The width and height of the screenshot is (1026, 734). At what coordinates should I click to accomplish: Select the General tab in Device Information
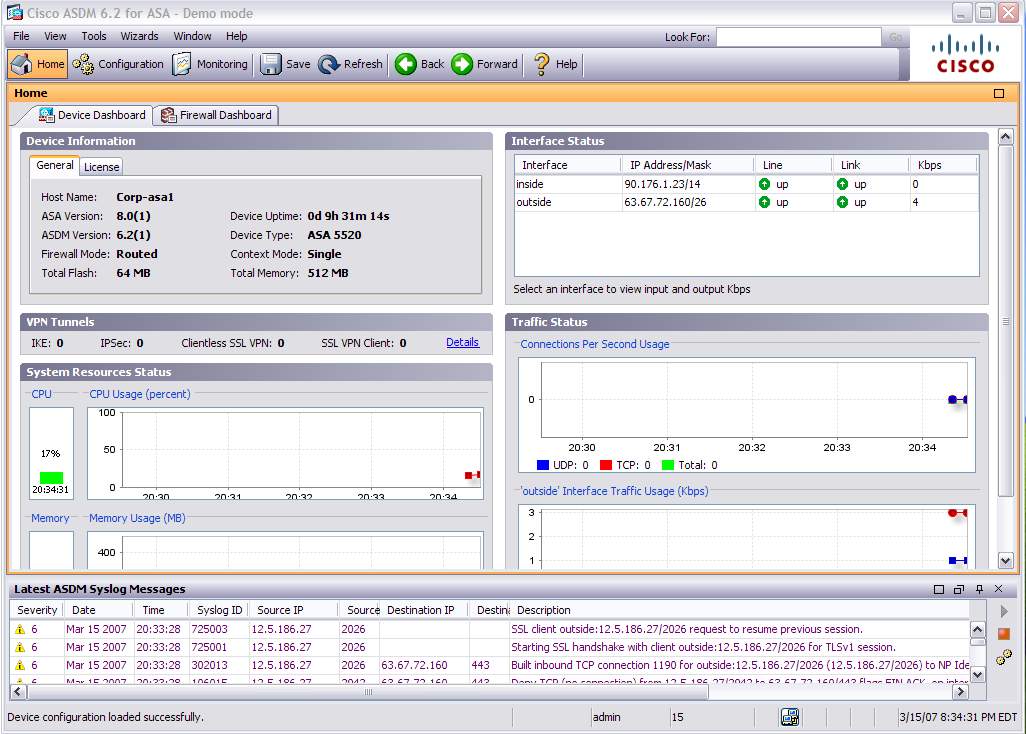click(x=55, y=166)
